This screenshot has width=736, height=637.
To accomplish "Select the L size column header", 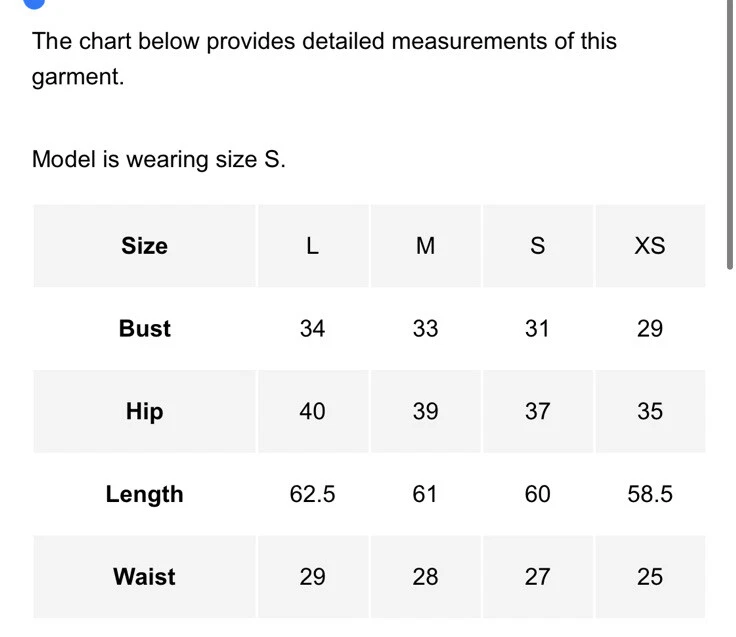I will (x=312, y=246).
